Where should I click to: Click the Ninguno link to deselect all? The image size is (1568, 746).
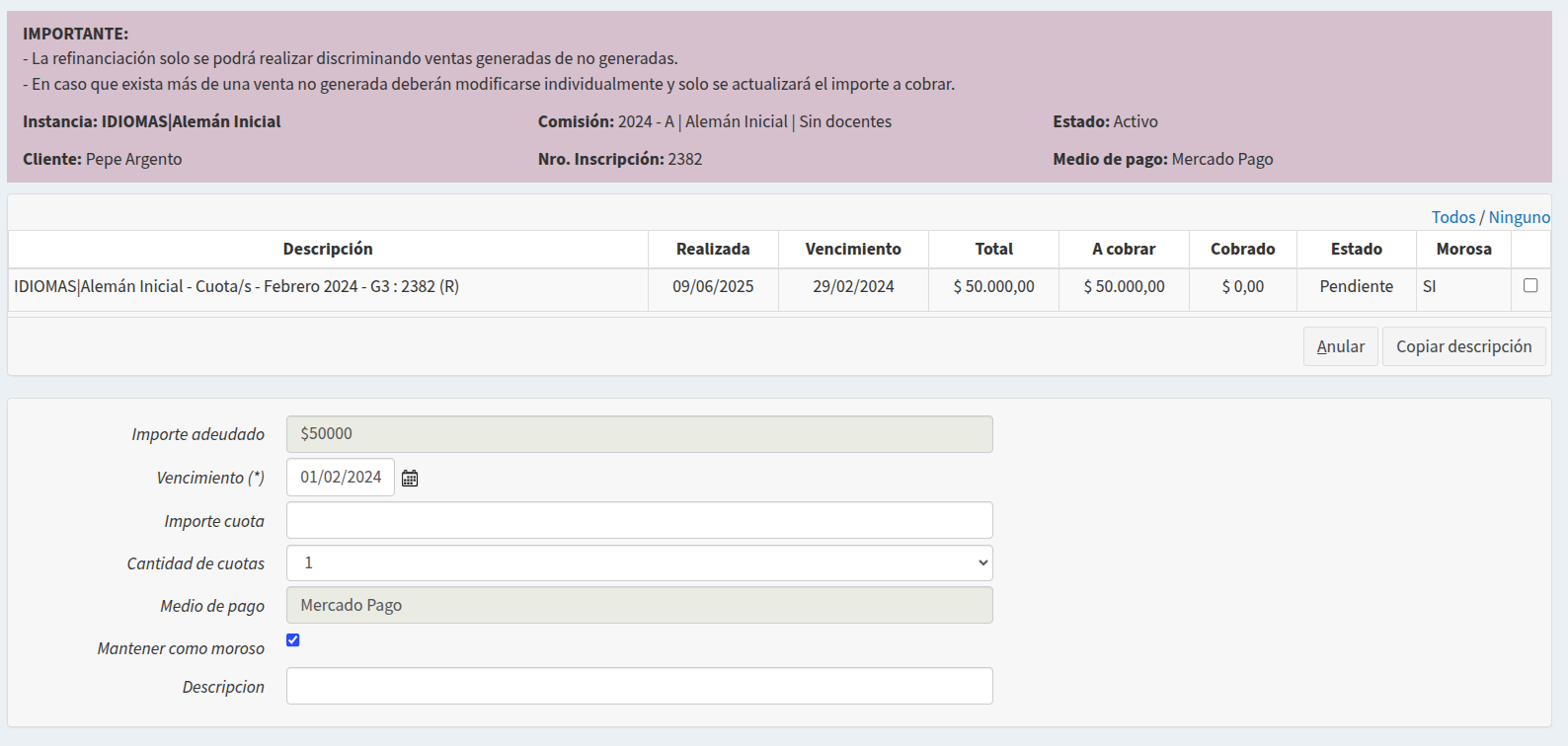click(1519, 217)
